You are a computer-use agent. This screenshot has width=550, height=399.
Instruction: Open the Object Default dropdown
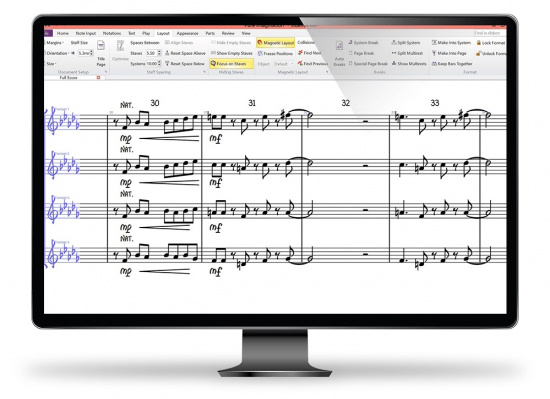283,64
